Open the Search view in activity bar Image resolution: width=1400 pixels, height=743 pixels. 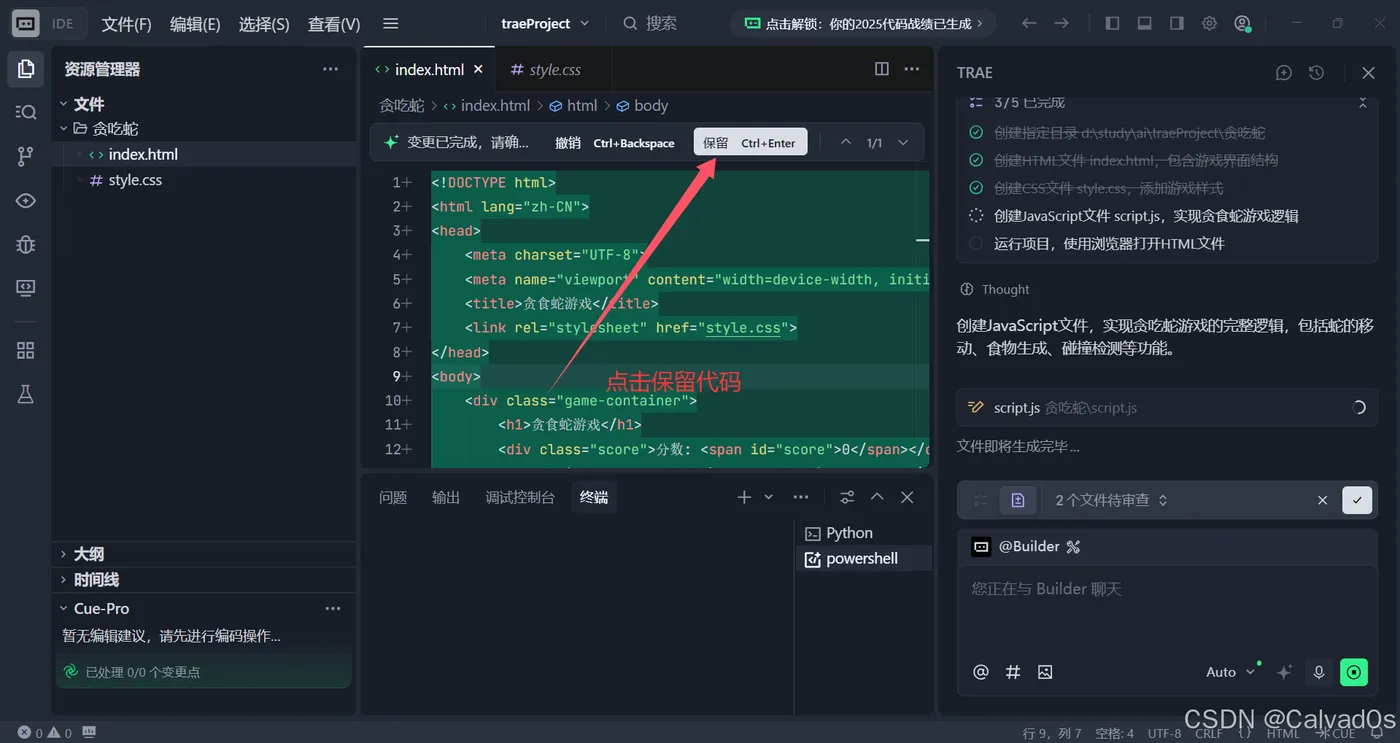26,112
